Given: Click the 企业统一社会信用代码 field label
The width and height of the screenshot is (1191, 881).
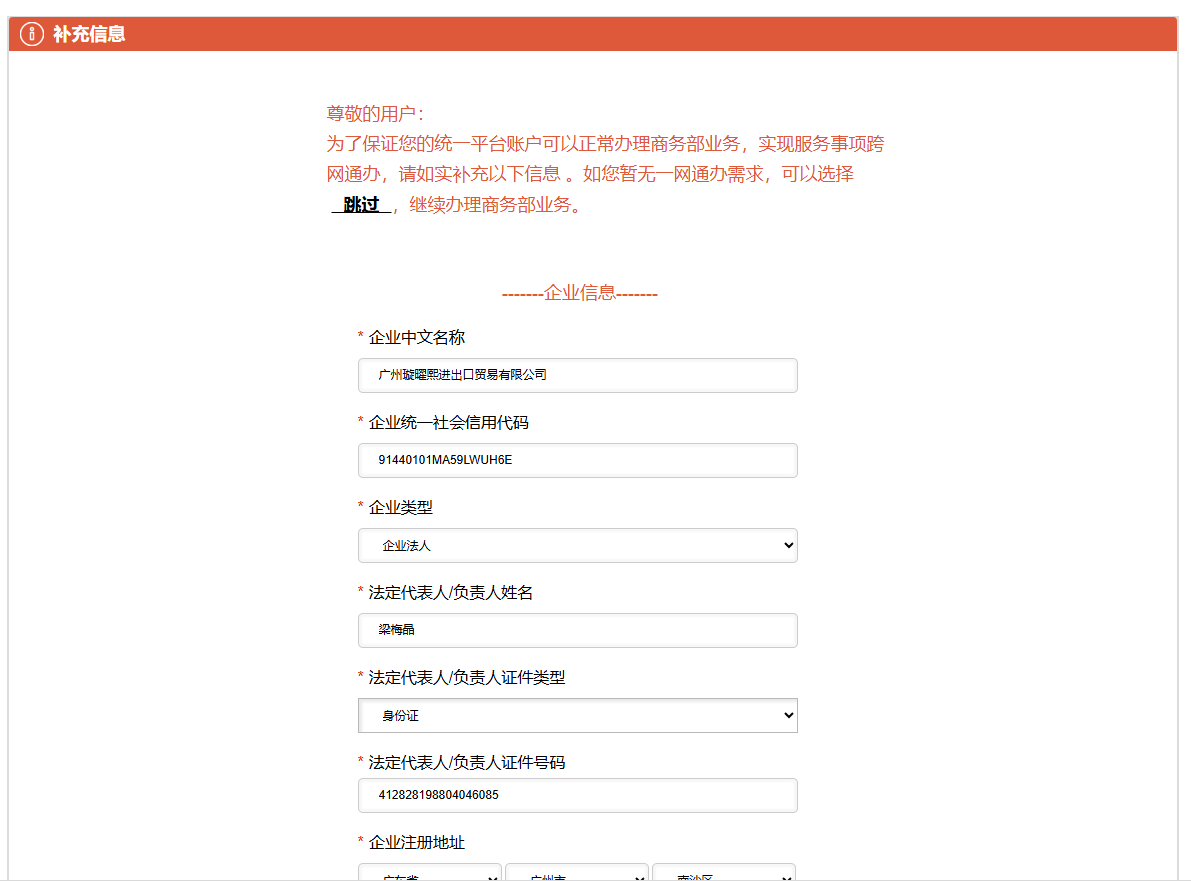Looking at the screenshot, I should [x=448, y=423].
